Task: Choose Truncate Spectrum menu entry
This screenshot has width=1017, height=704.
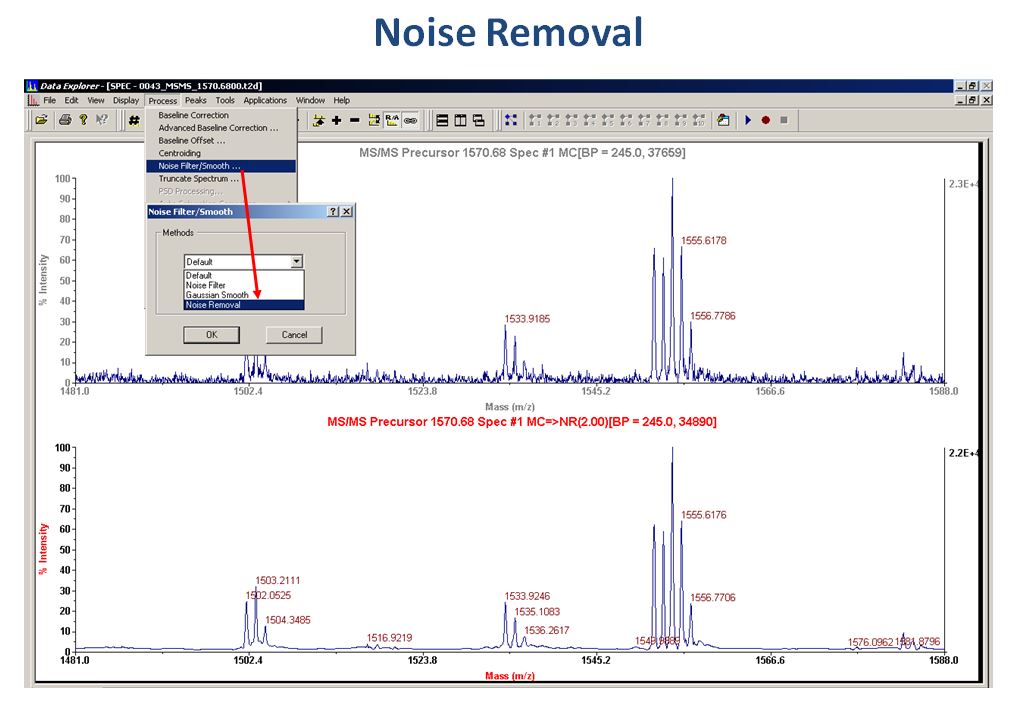Action: click(x=199, y=178)
